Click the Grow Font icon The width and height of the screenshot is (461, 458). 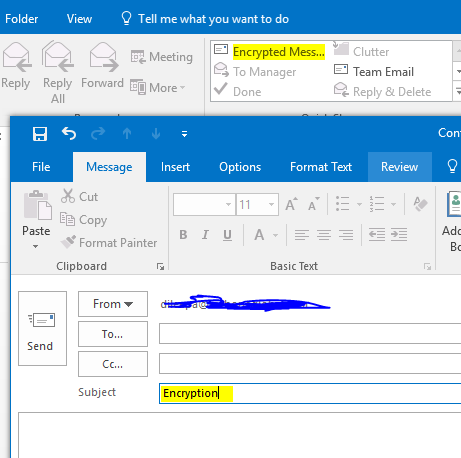(x=291, y=204)
